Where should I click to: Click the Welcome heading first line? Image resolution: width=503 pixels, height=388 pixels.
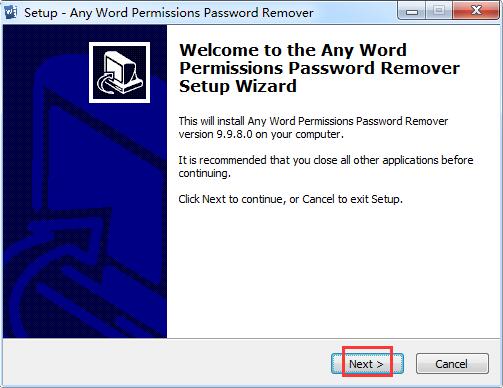(293, 50)
